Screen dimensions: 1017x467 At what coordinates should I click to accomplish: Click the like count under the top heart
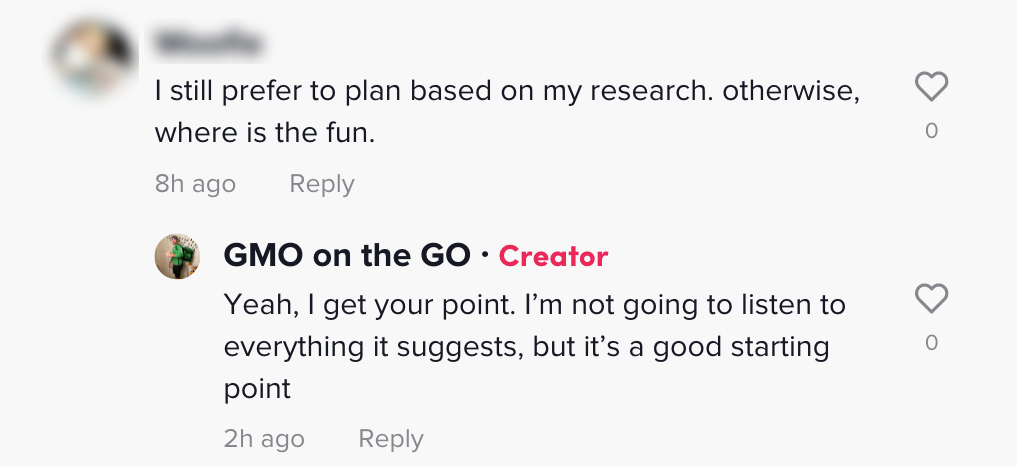tap(931, 130)
